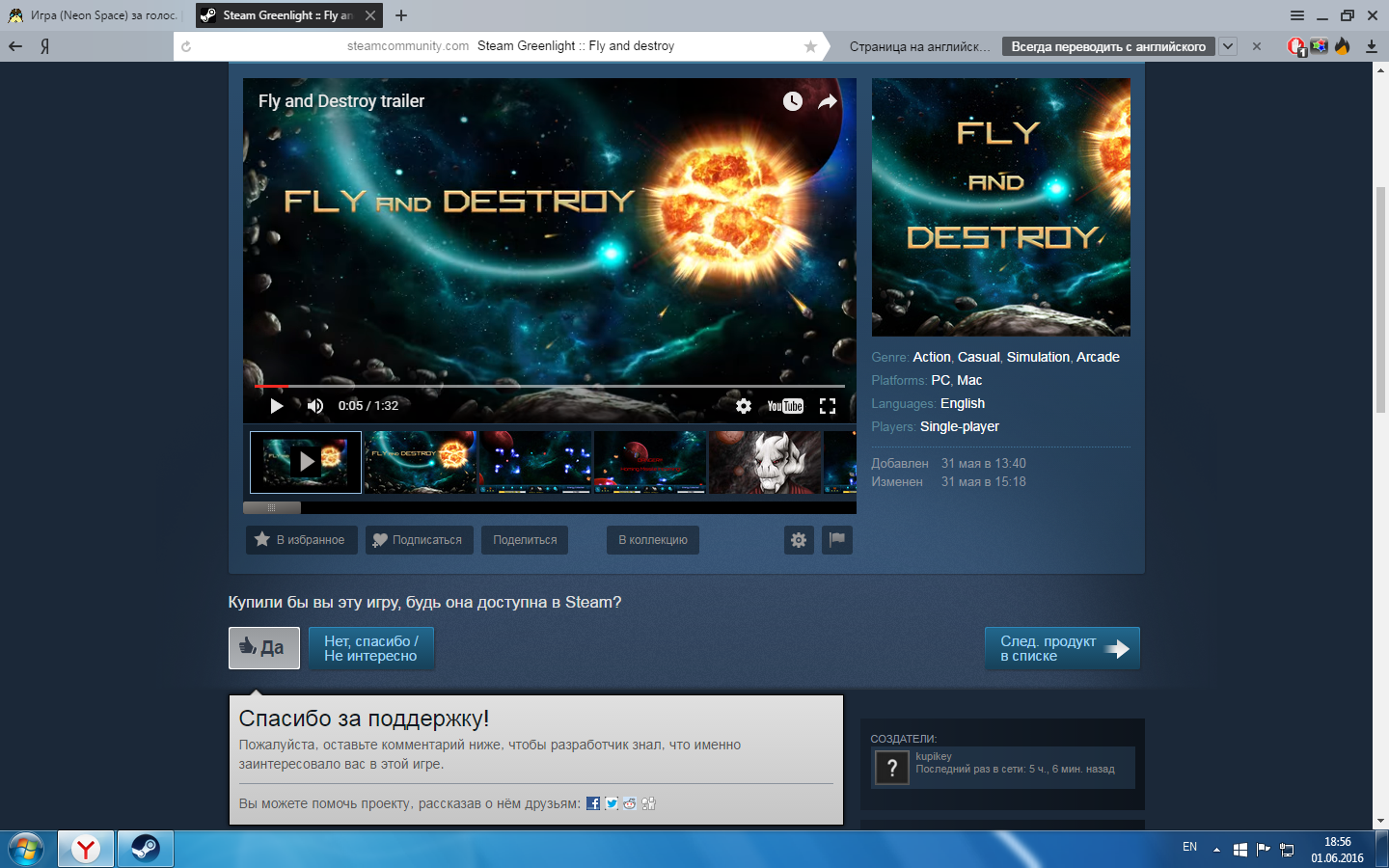This screenshot has width=1389, height=868.
Task: Open the Casual genre link
Action: (979, 357)
